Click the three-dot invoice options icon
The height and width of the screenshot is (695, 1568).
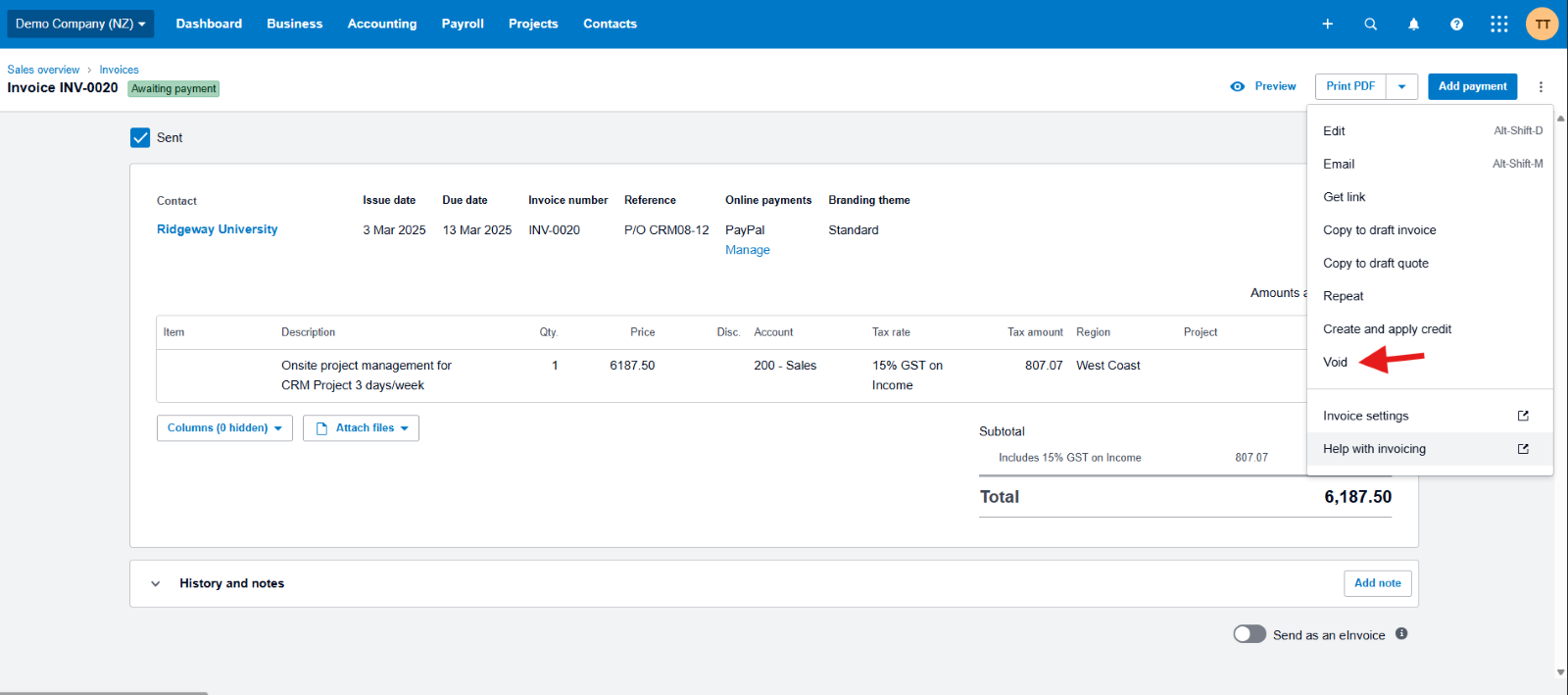click(x=1541, y=86)
